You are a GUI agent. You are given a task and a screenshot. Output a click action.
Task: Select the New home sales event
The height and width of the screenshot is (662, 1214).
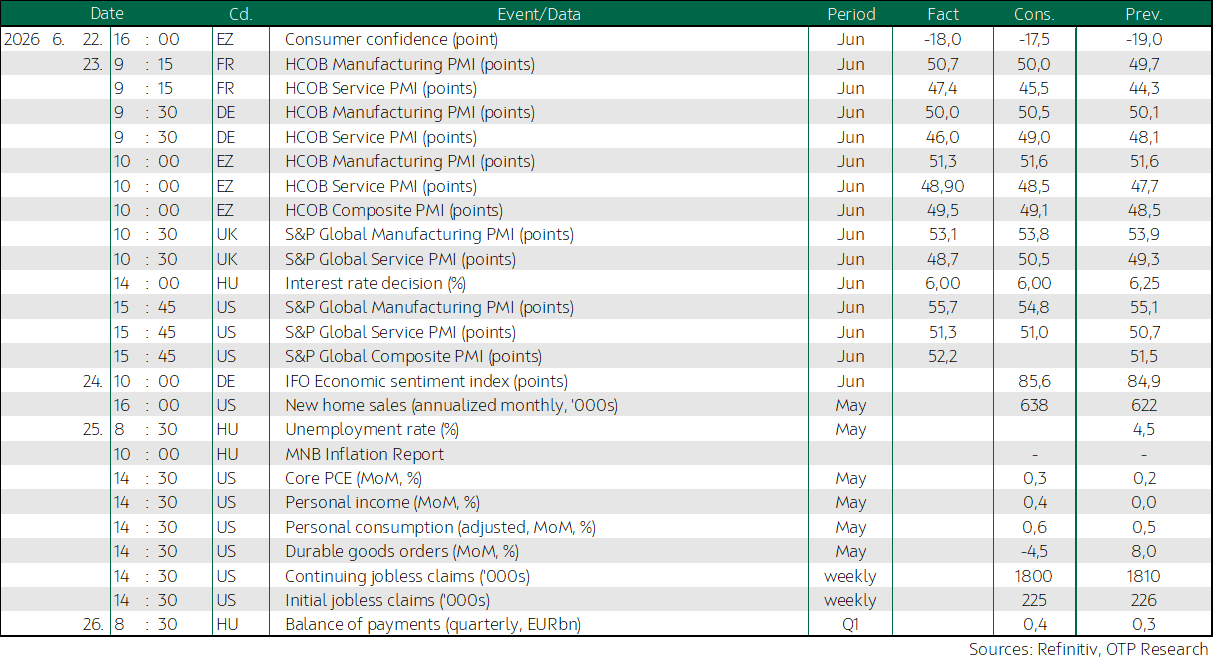(x=451, y=405)
